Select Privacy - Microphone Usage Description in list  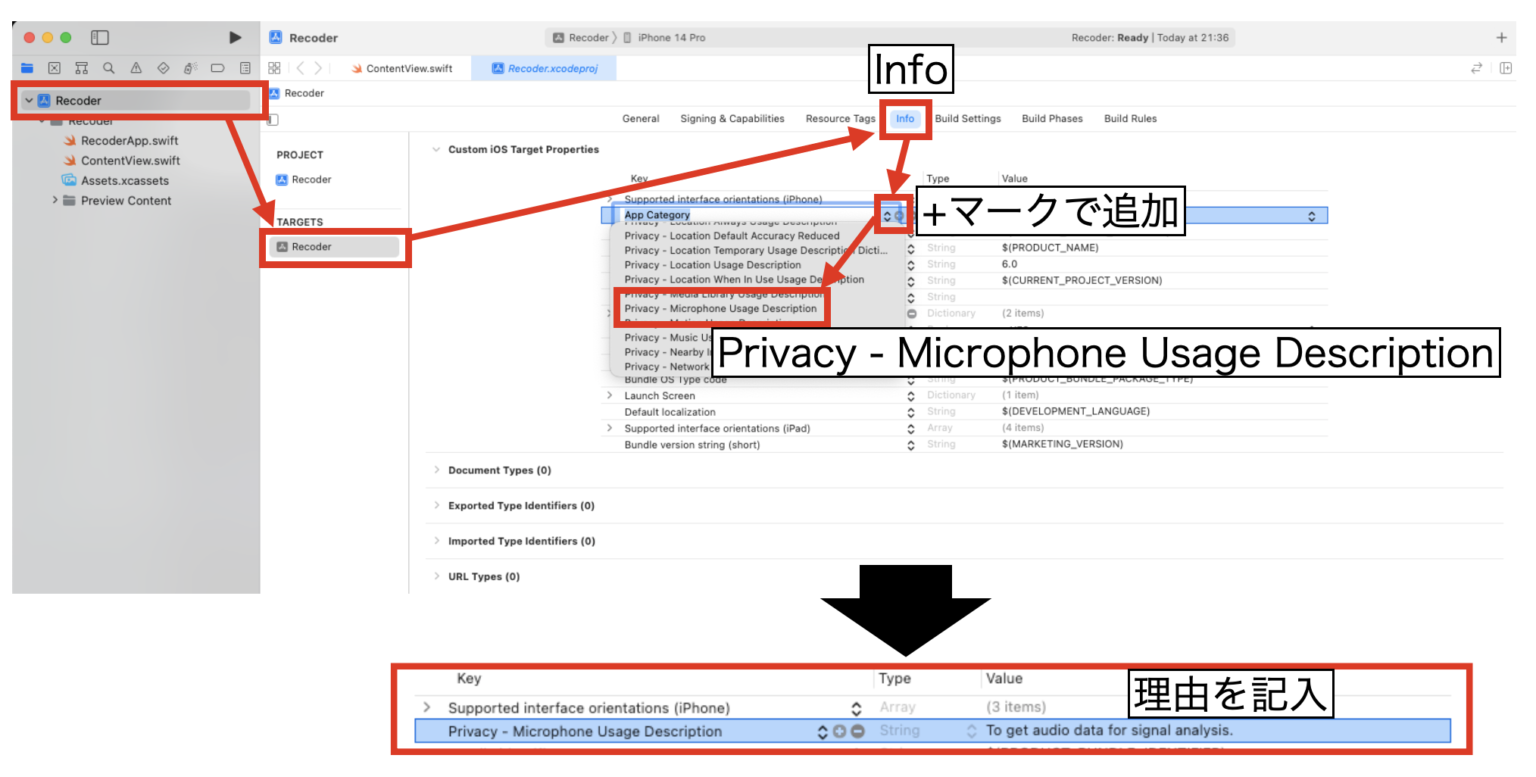[x=720, y=309]
